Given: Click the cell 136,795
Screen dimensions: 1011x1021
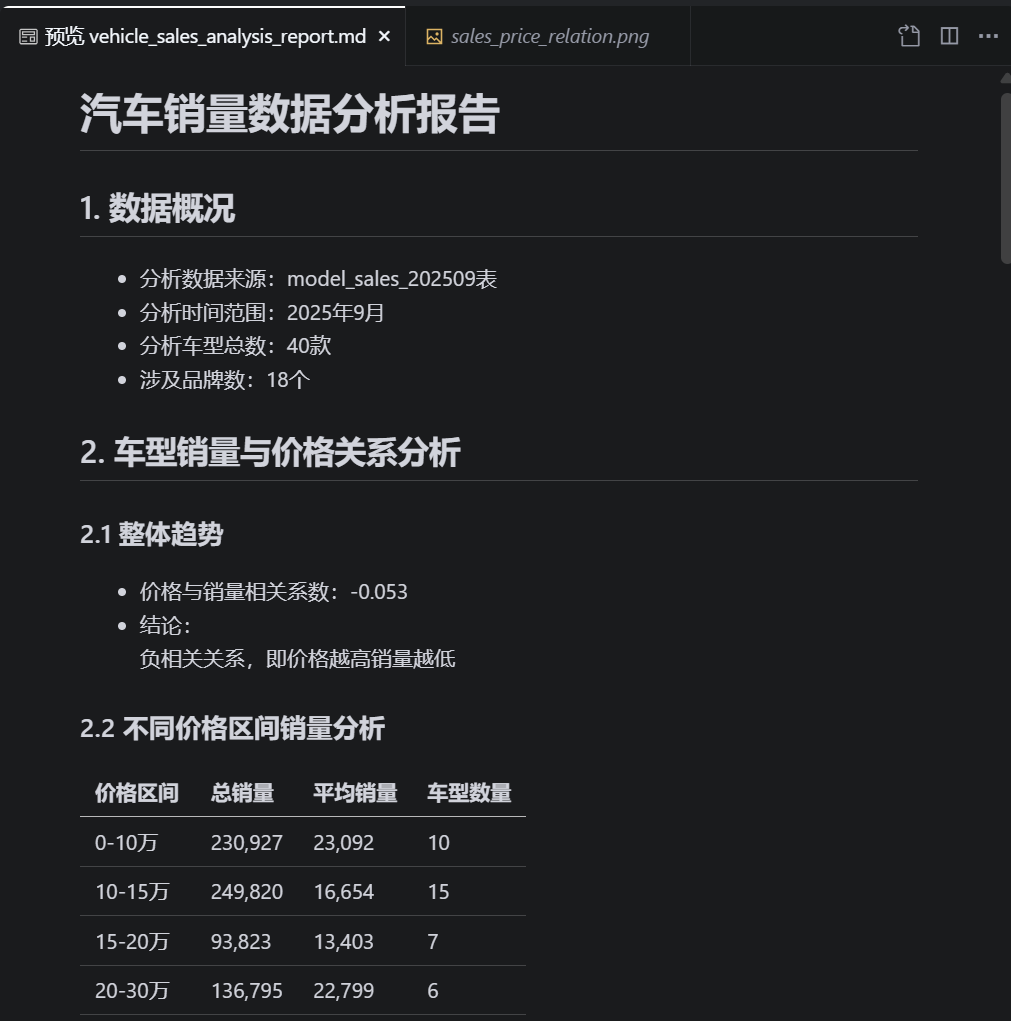Looking at the screenshot, I should (247, 991).
